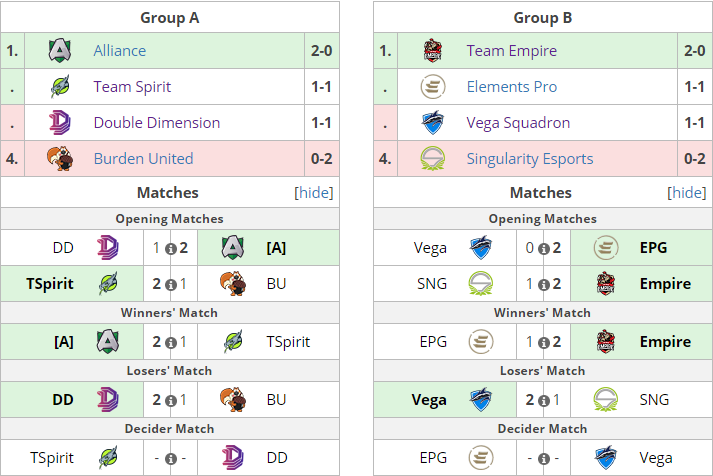This screenshot has height=476, width=713.
Task: Open the Alliance team link
Action: pos(120,50)
